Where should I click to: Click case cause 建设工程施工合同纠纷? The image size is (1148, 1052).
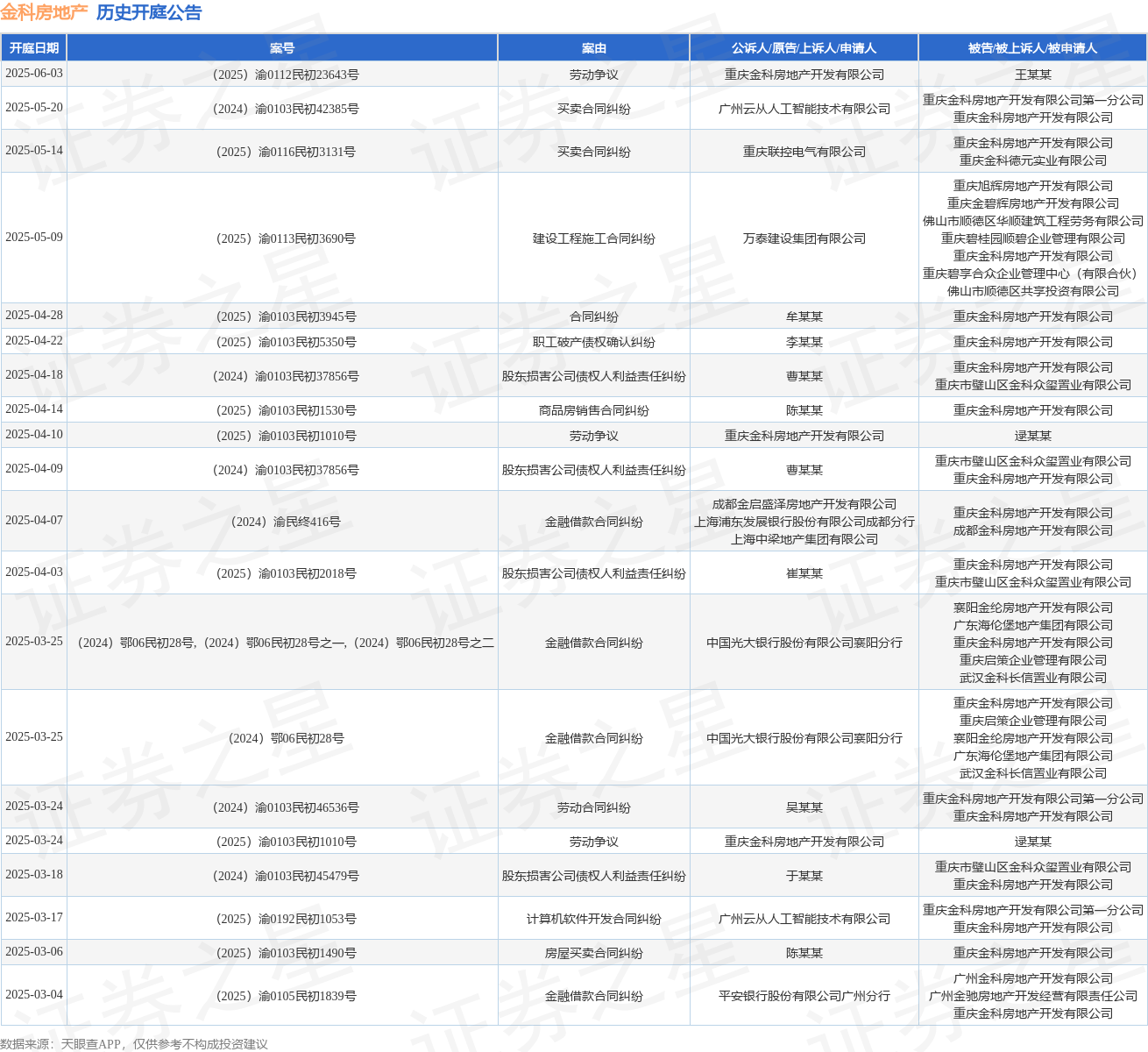(x=594, y=238)
